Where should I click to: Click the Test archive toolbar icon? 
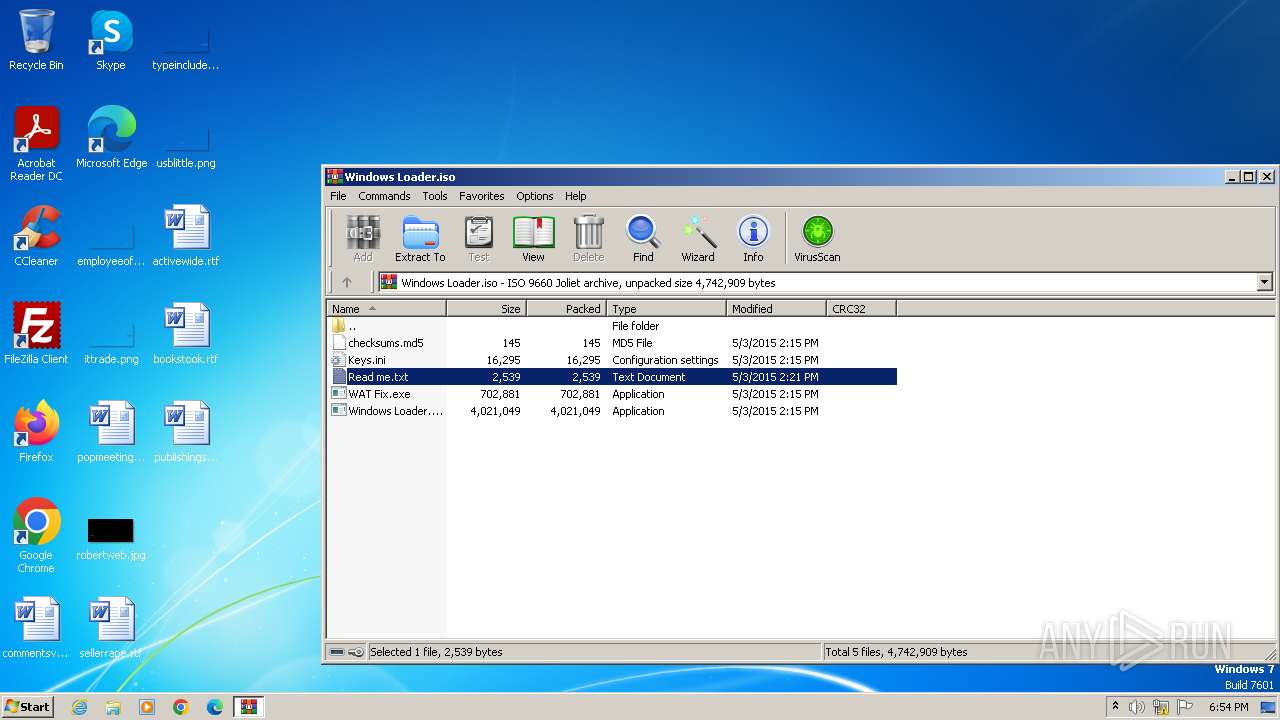pyautogui.click(x=479, y=239)
